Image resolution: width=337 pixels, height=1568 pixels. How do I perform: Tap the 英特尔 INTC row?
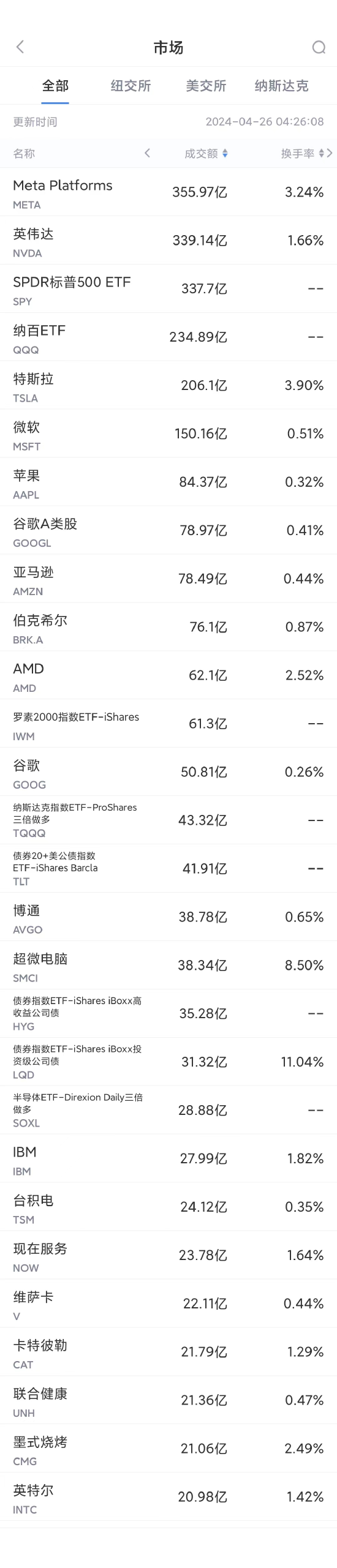tap(168, 1498)
